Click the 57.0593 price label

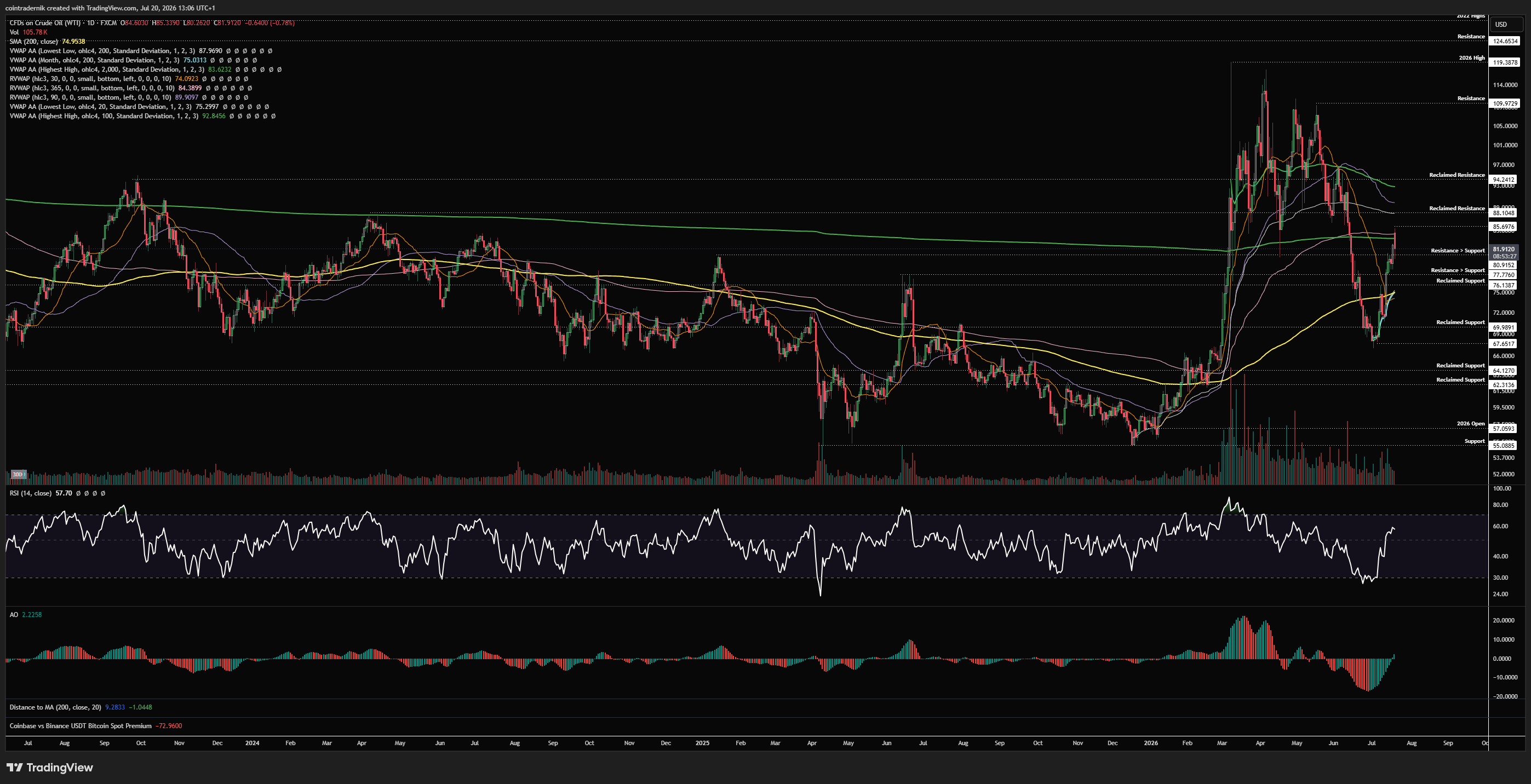[x=1504, y=428]
